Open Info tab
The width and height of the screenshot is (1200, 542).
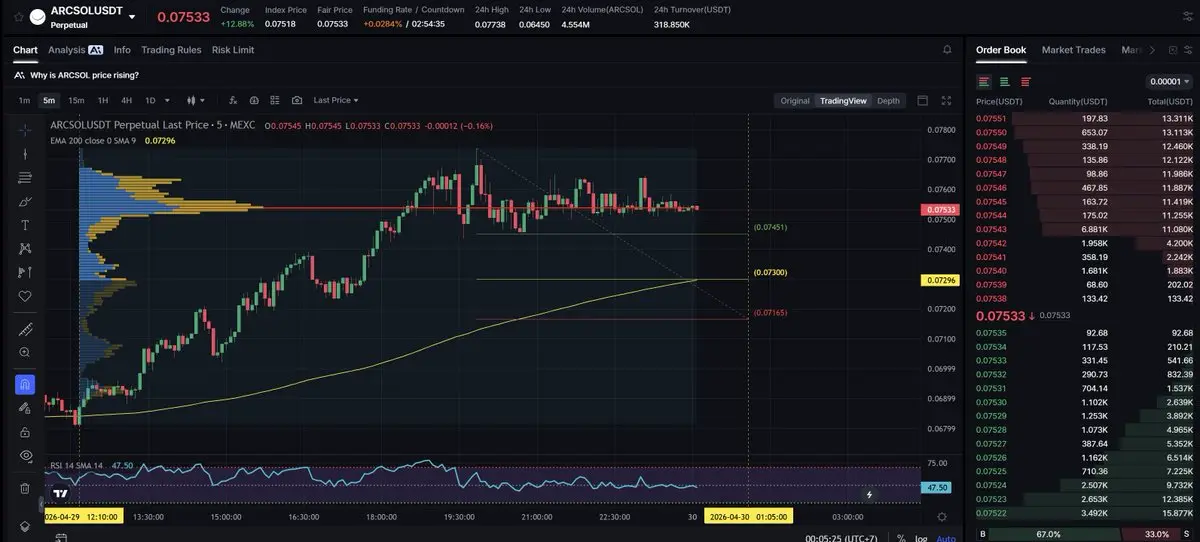(122, 49)
